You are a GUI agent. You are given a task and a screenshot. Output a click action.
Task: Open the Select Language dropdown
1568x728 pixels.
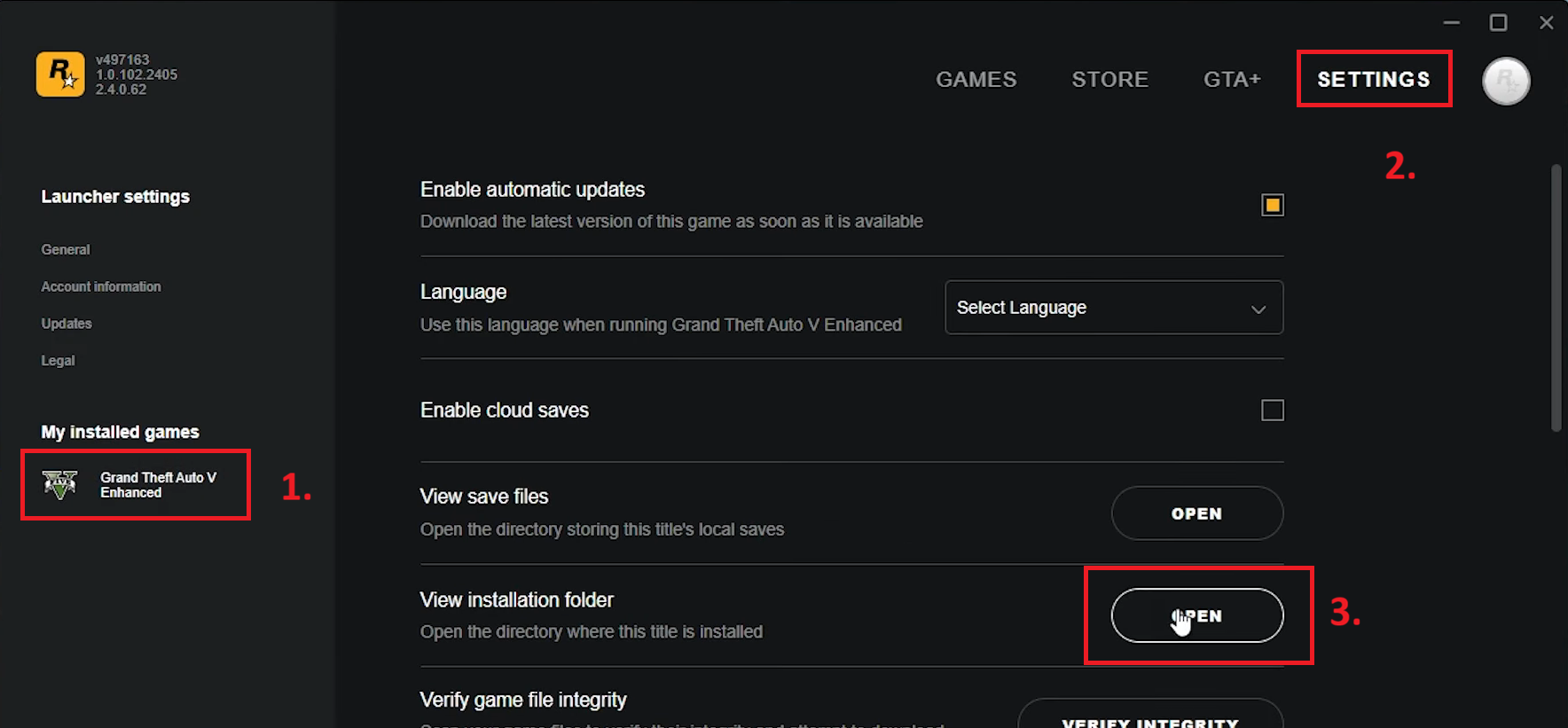(x=1113, y=308)
